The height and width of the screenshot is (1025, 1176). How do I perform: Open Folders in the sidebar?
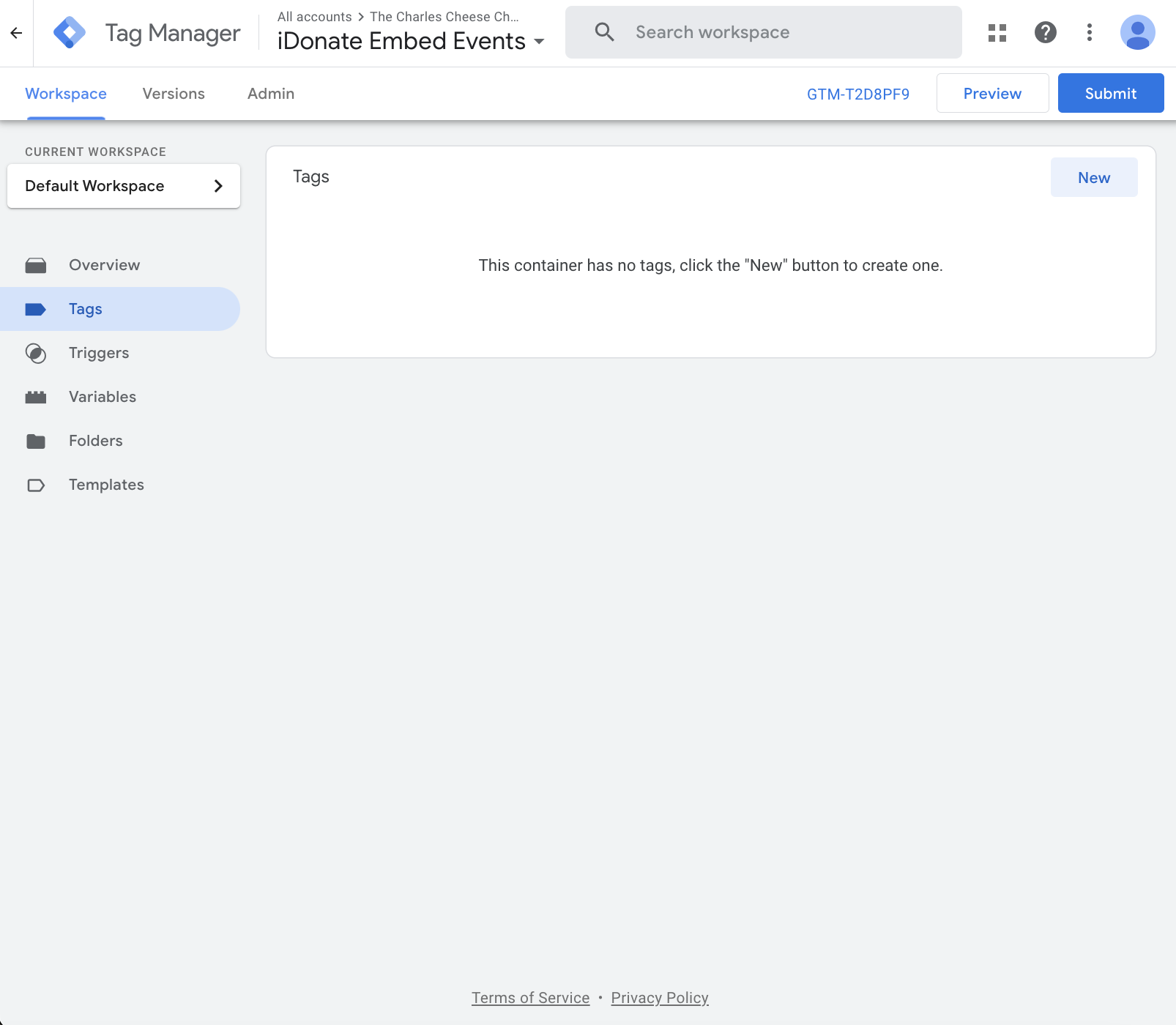(120, 441)
